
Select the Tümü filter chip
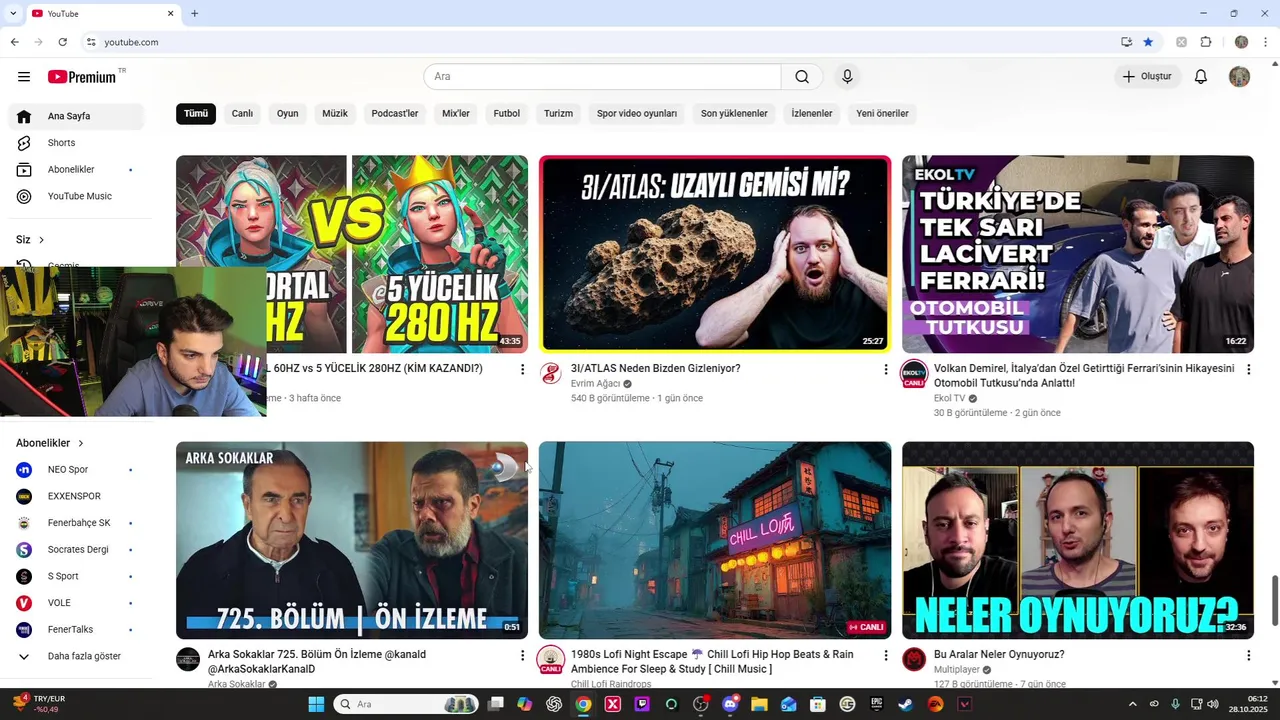tap(196, 114)
